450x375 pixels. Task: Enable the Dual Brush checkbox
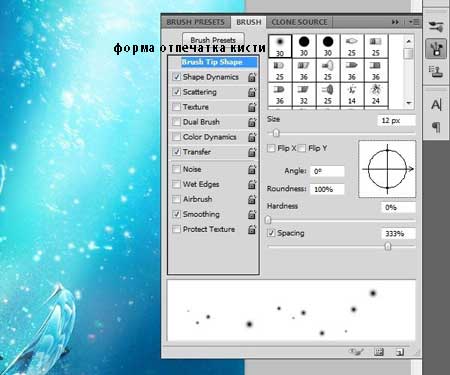177,122
